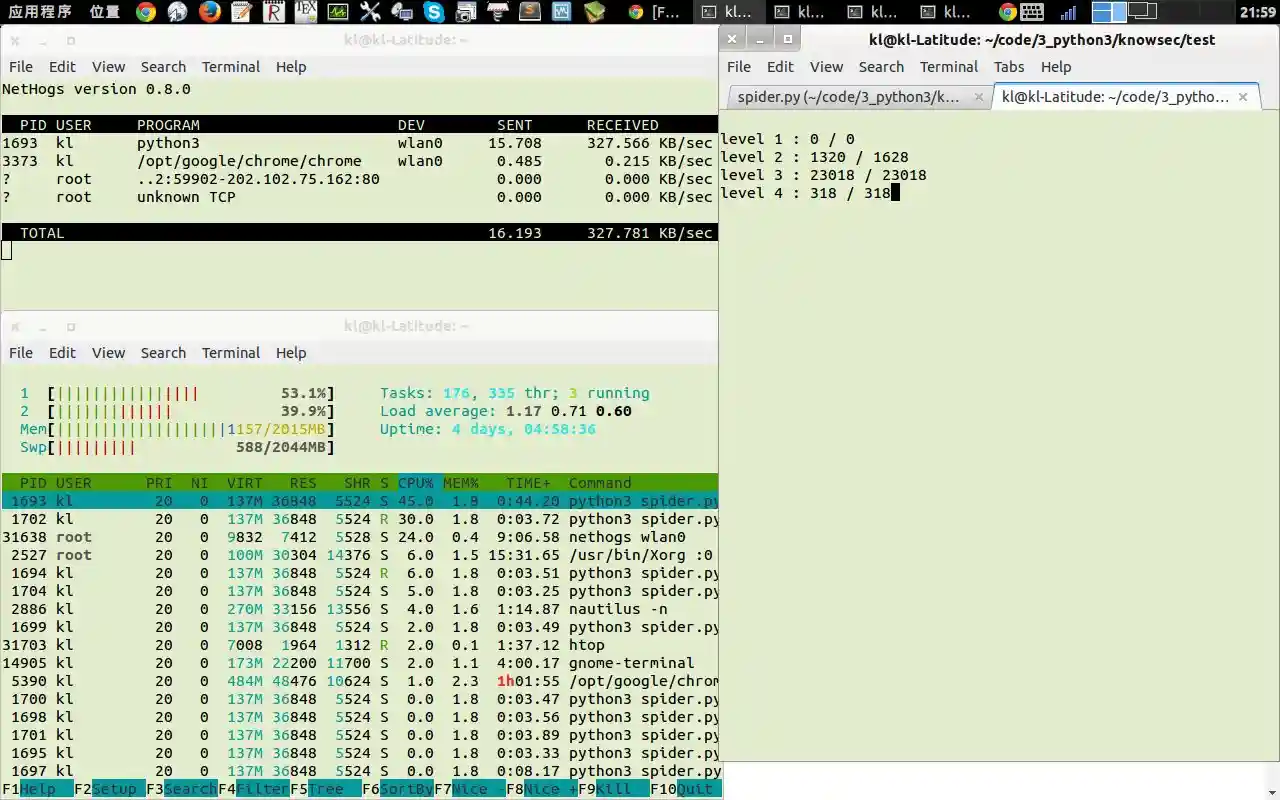Viewport: 1280px width, 800px height.
Task: Open the keyboard input method indicator
Action: tap(1032, 12)
